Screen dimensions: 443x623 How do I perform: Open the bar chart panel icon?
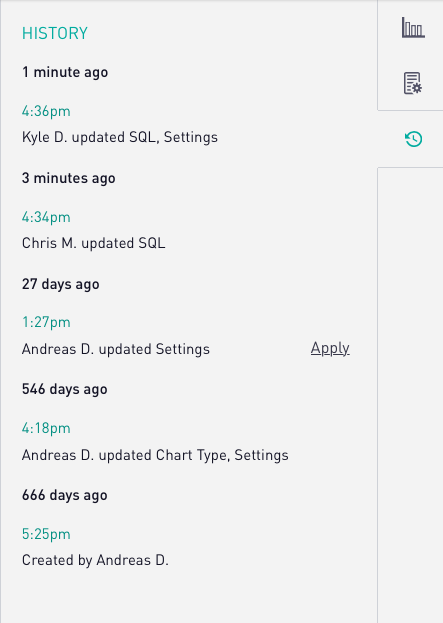pos(413,27)
